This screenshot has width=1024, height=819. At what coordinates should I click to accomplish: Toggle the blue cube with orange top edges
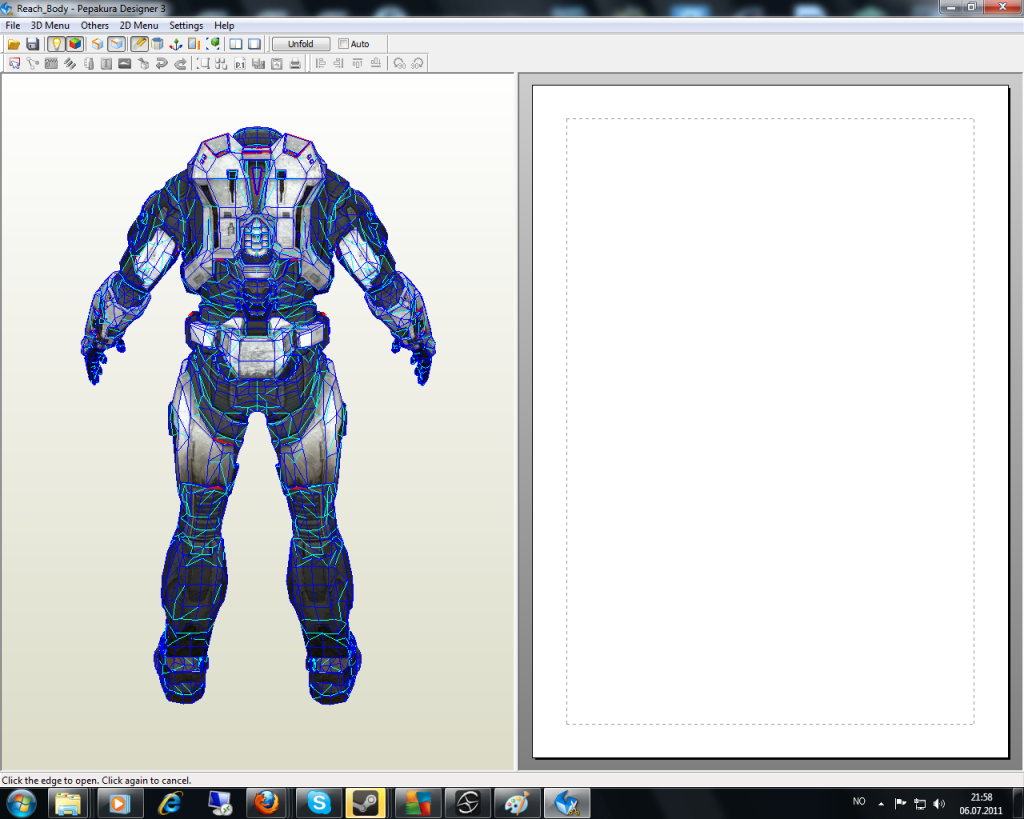tap(116, 44)
